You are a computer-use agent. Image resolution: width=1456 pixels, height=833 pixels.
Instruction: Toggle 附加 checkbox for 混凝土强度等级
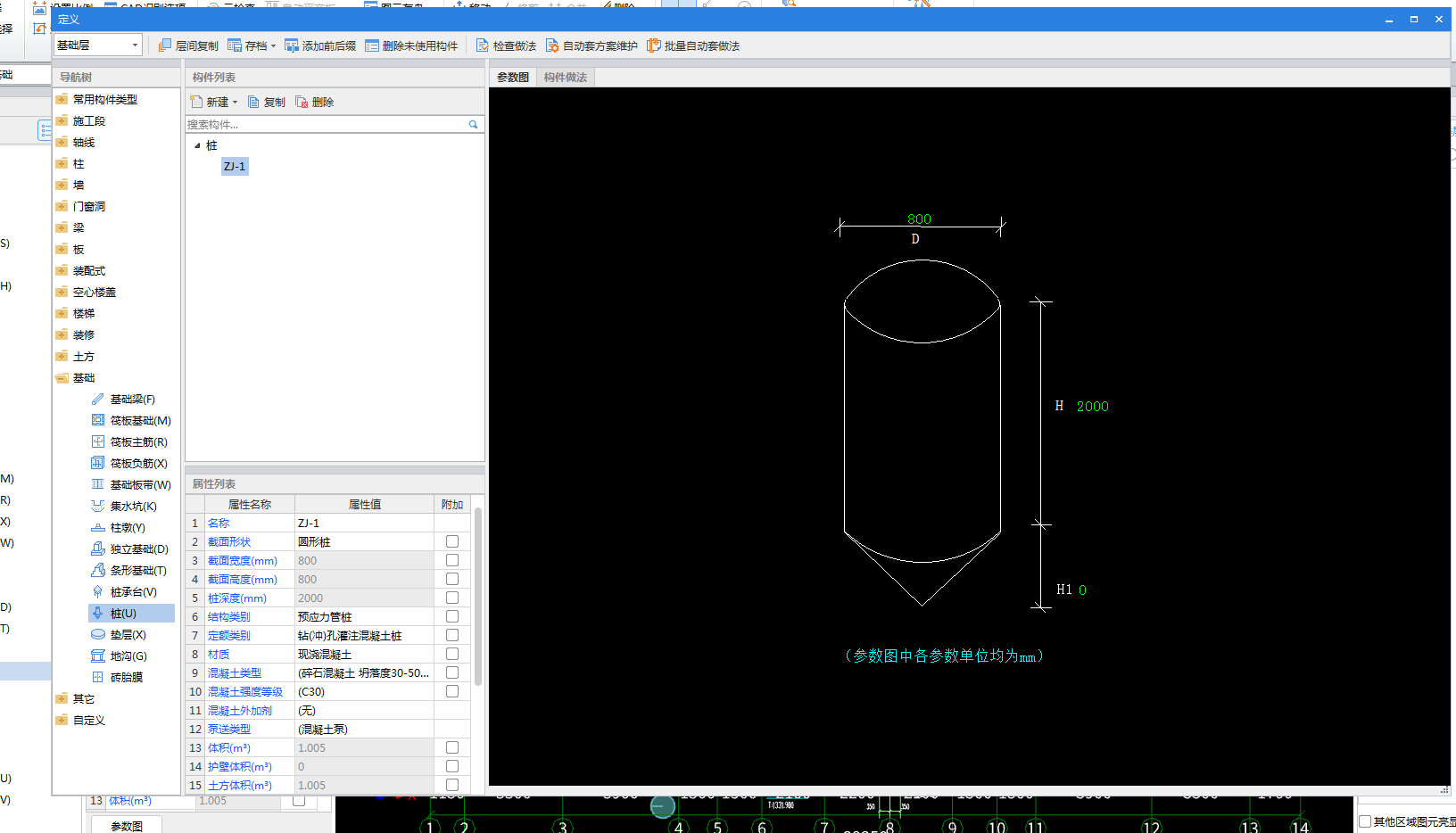pyautogui.click(x=452, y=691)
